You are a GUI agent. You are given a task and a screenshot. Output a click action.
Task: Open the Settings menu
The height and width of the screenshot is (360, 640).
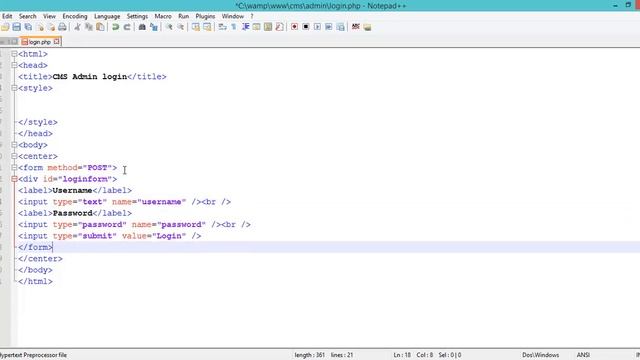pos(137,16)
